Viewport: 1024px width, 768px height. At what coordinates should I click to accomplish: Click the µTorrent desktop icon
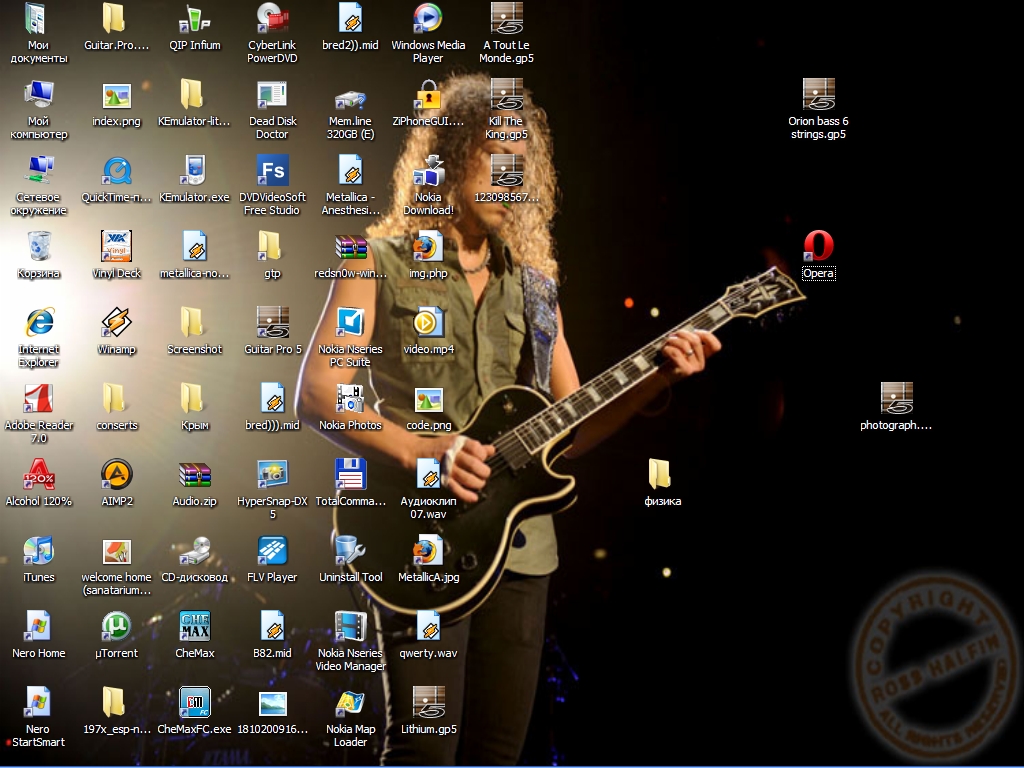[x=116, y=627]
